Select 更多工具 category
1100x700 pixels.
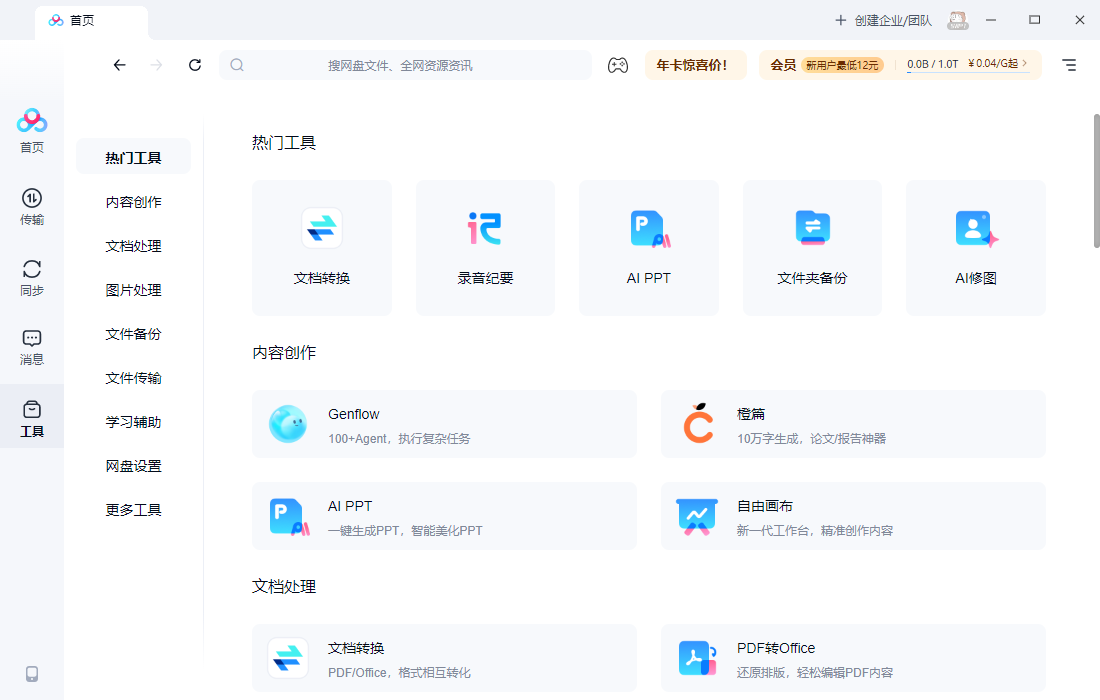(133, 510)
